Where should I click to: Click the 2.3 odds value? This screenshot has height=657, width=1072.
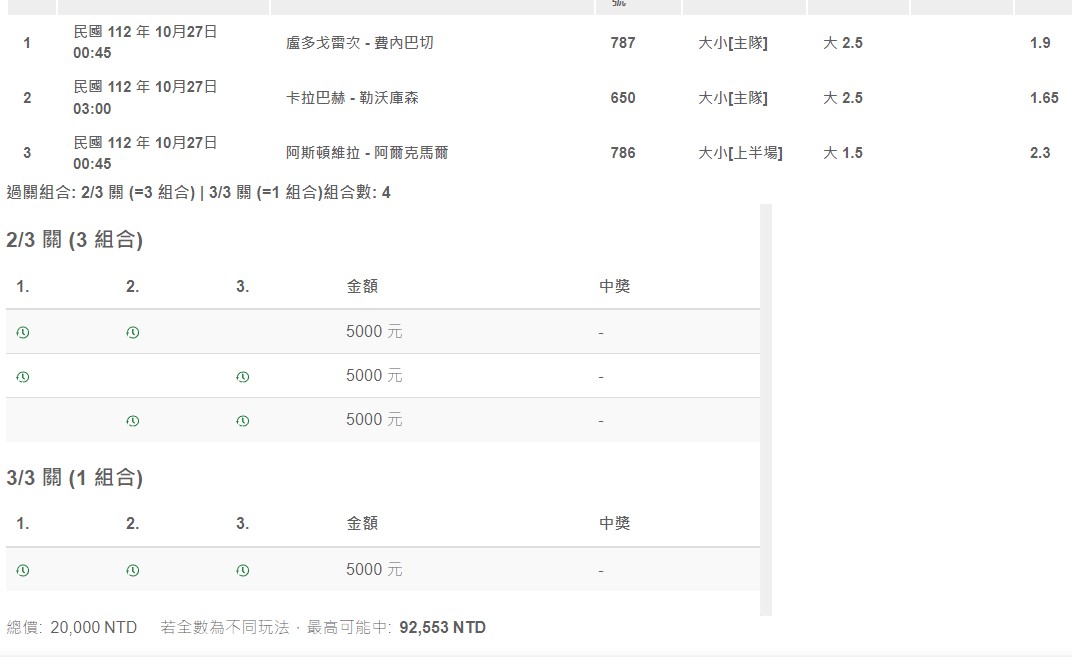click(1040, 153)
